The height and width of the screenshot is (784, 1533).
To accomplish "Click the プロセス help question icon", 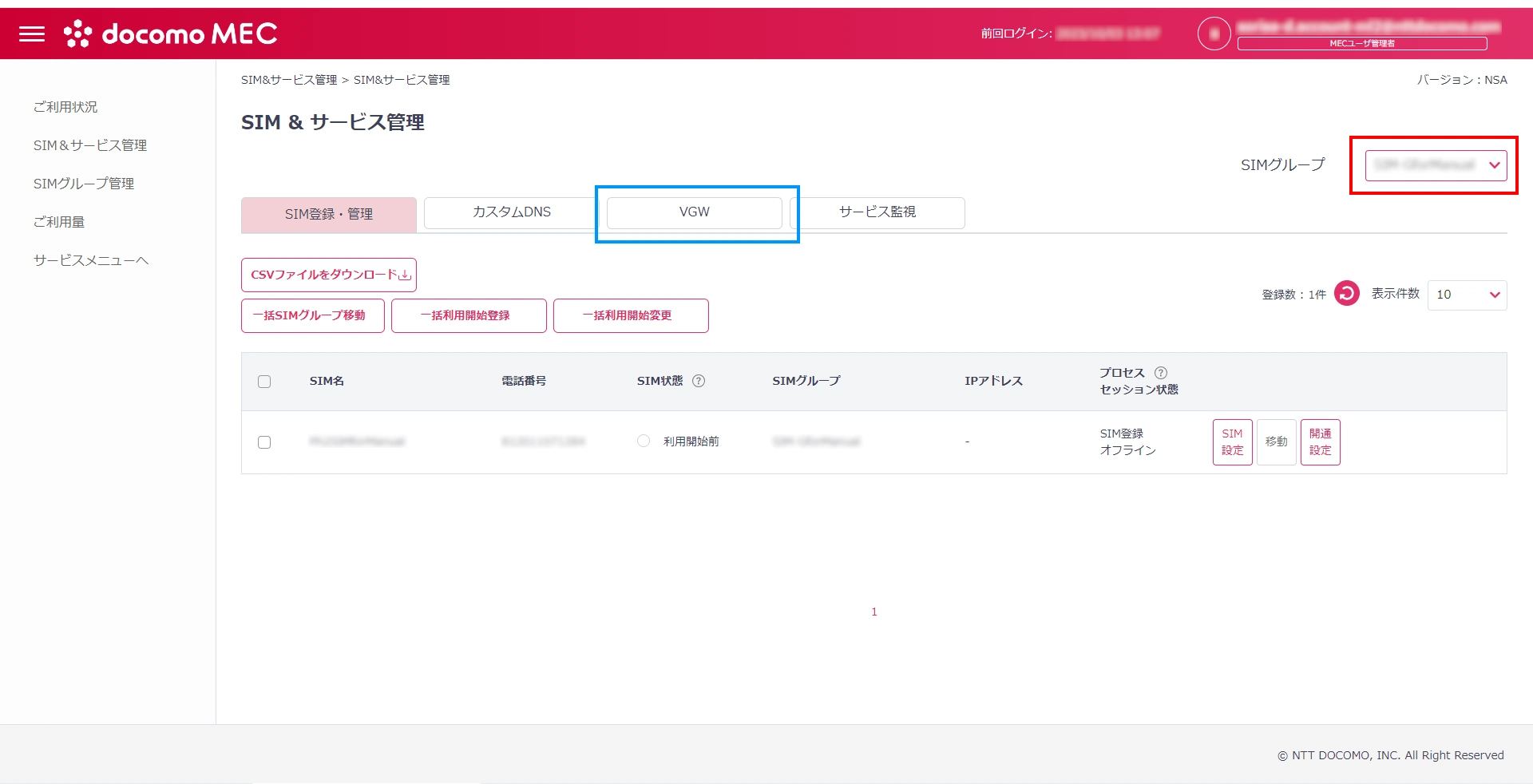I will tap(1161, 373).
